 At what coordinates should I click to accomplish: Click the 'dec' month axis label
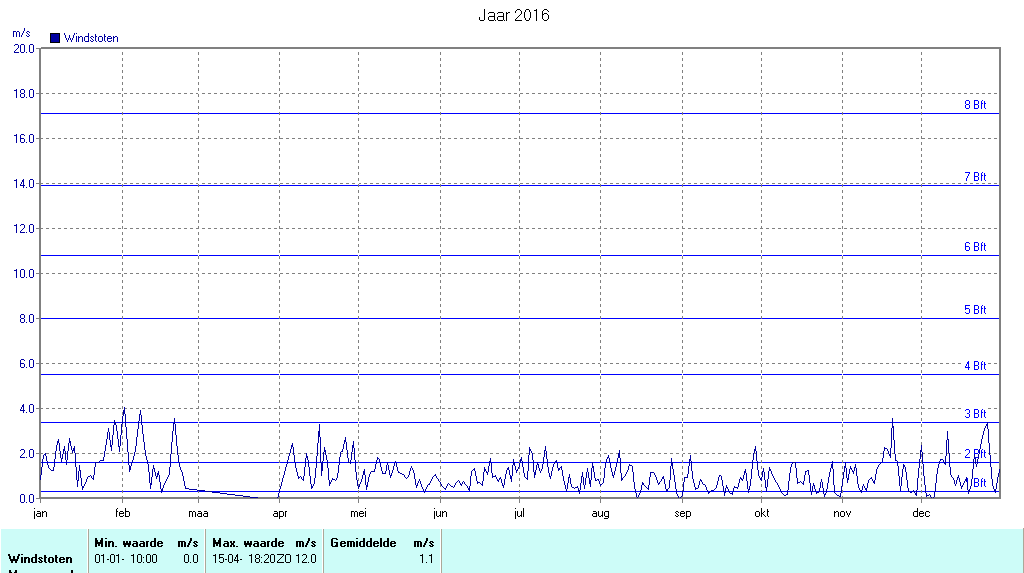pyautogui.click(x=921, y=514)
